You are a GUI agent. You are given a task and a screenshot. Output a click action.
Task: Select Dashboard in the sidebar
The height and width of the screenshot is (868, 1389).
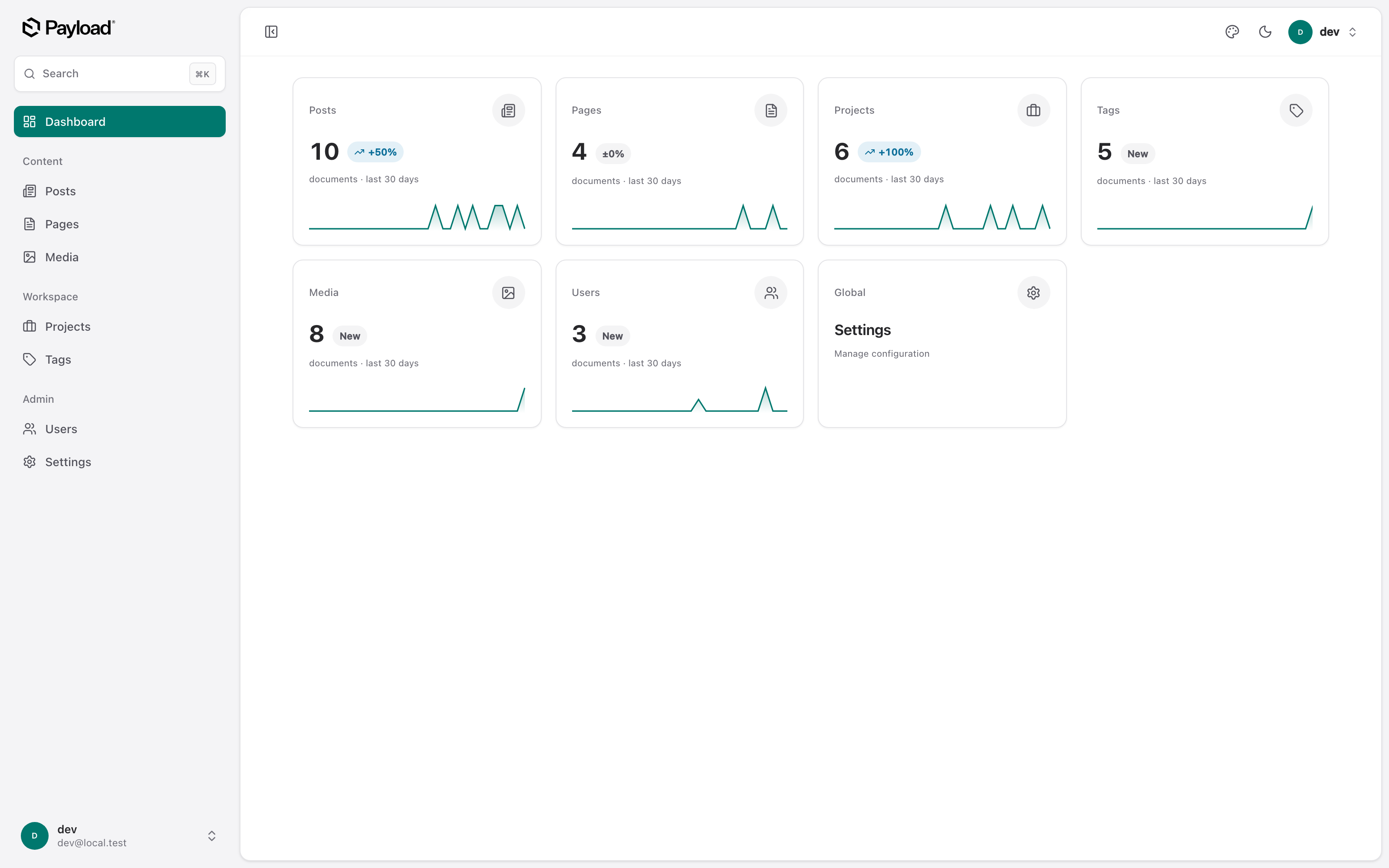119,122
